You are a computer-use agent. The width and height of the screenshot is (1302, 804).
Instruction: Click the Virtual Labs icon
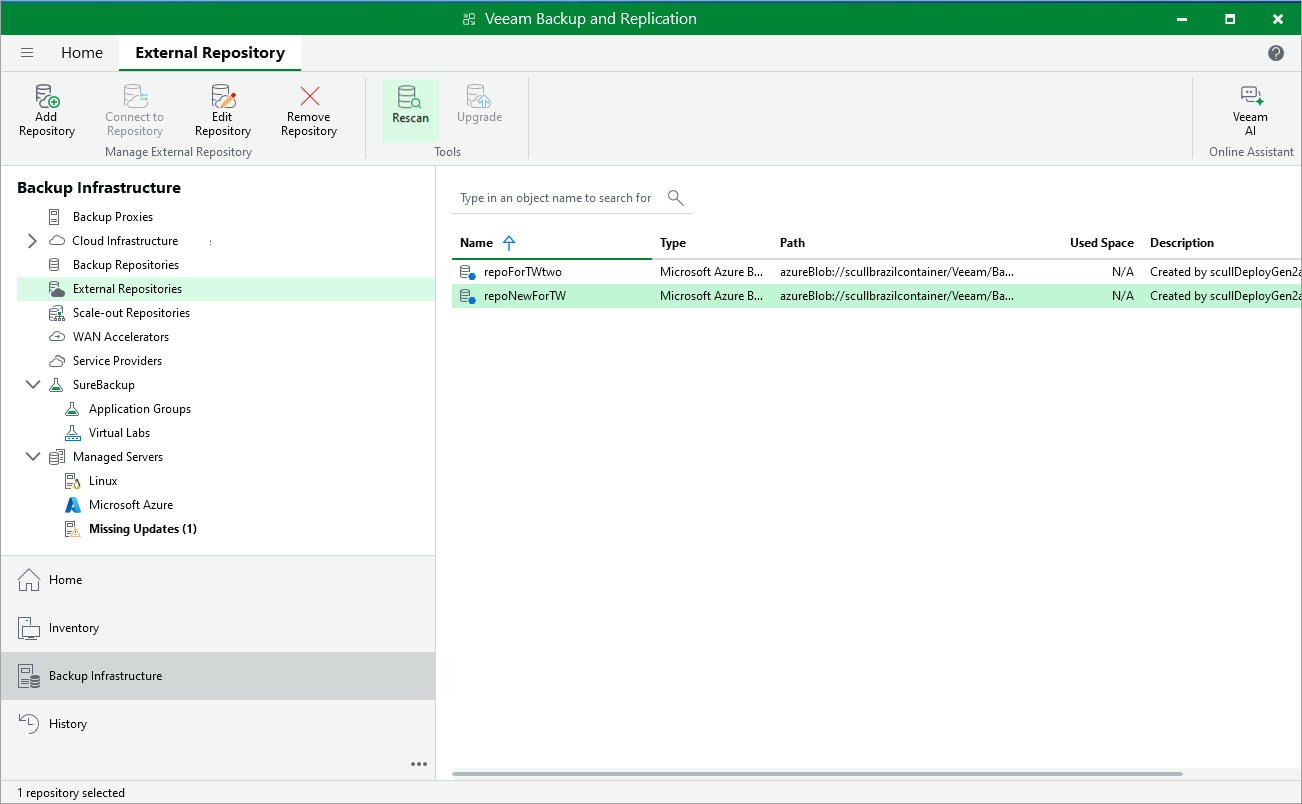click(x=72, y=433)
